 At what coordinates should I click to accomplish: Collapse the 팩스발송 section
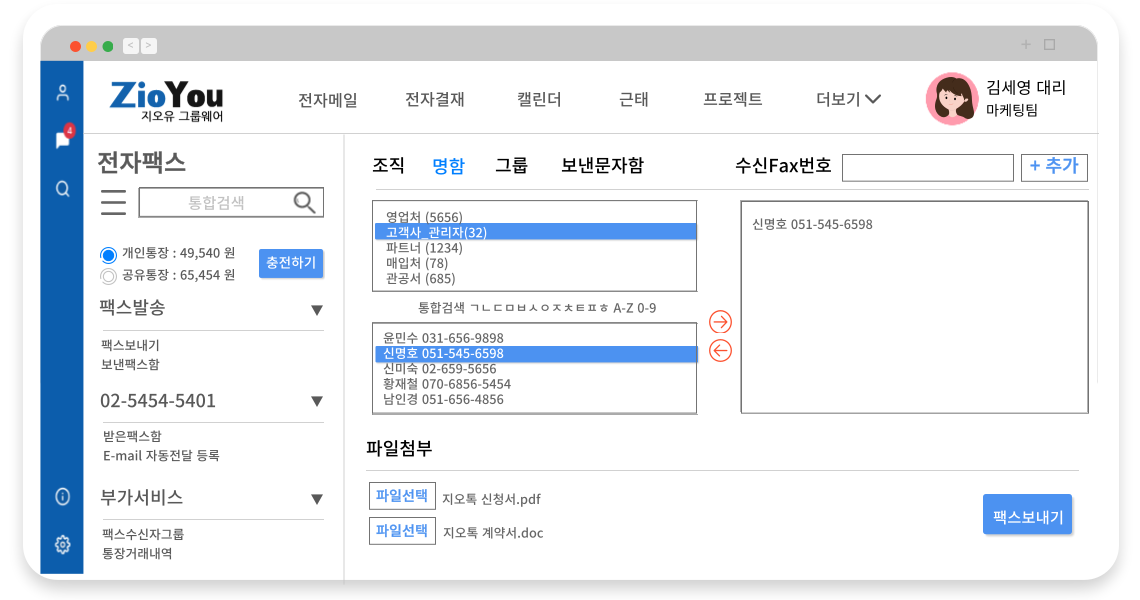pos(316,310)
